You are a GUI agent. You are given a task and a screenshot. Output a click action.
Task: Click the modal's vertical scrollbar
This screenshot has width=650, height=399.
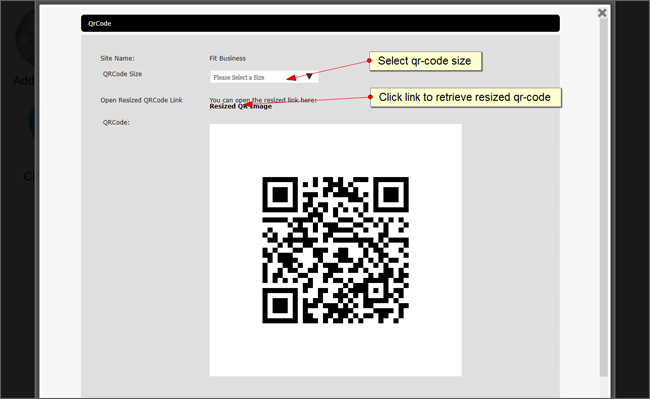(604, 197)
